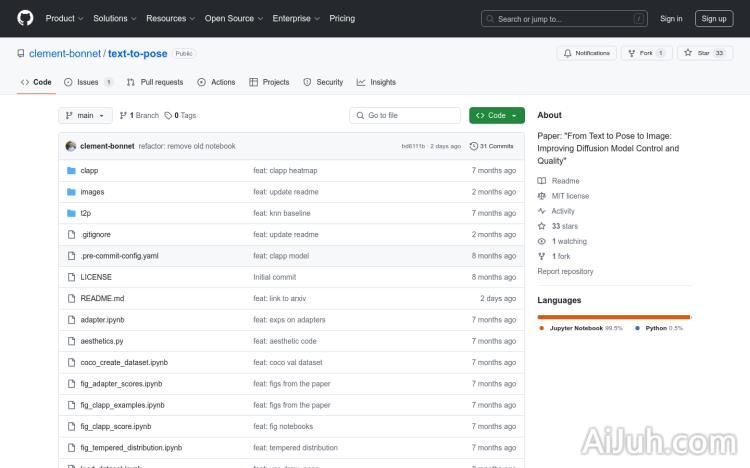Image resolution: width=750 pixels, height=468 pixels.
Task: Click the Activity pulse icon
Action: [542, 211]
